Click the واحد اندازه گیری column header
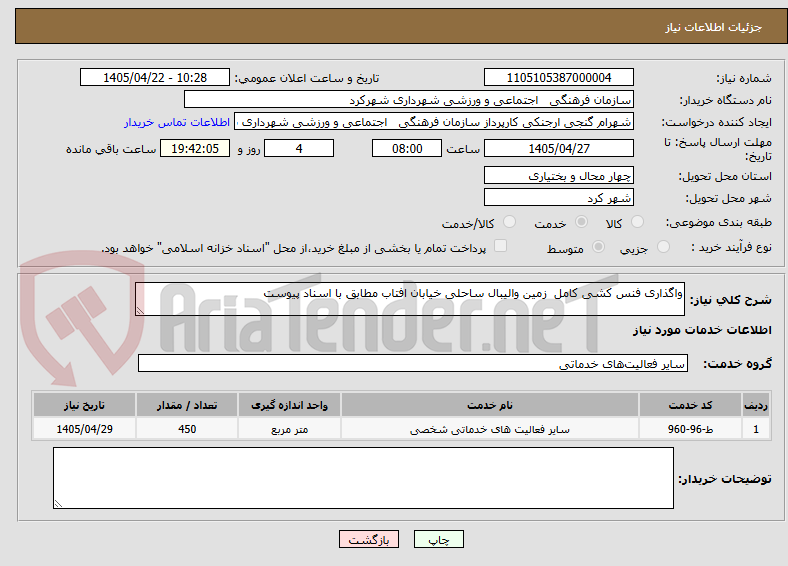The width and height of the screenshot is (788, 566). (x=289, y=405)
